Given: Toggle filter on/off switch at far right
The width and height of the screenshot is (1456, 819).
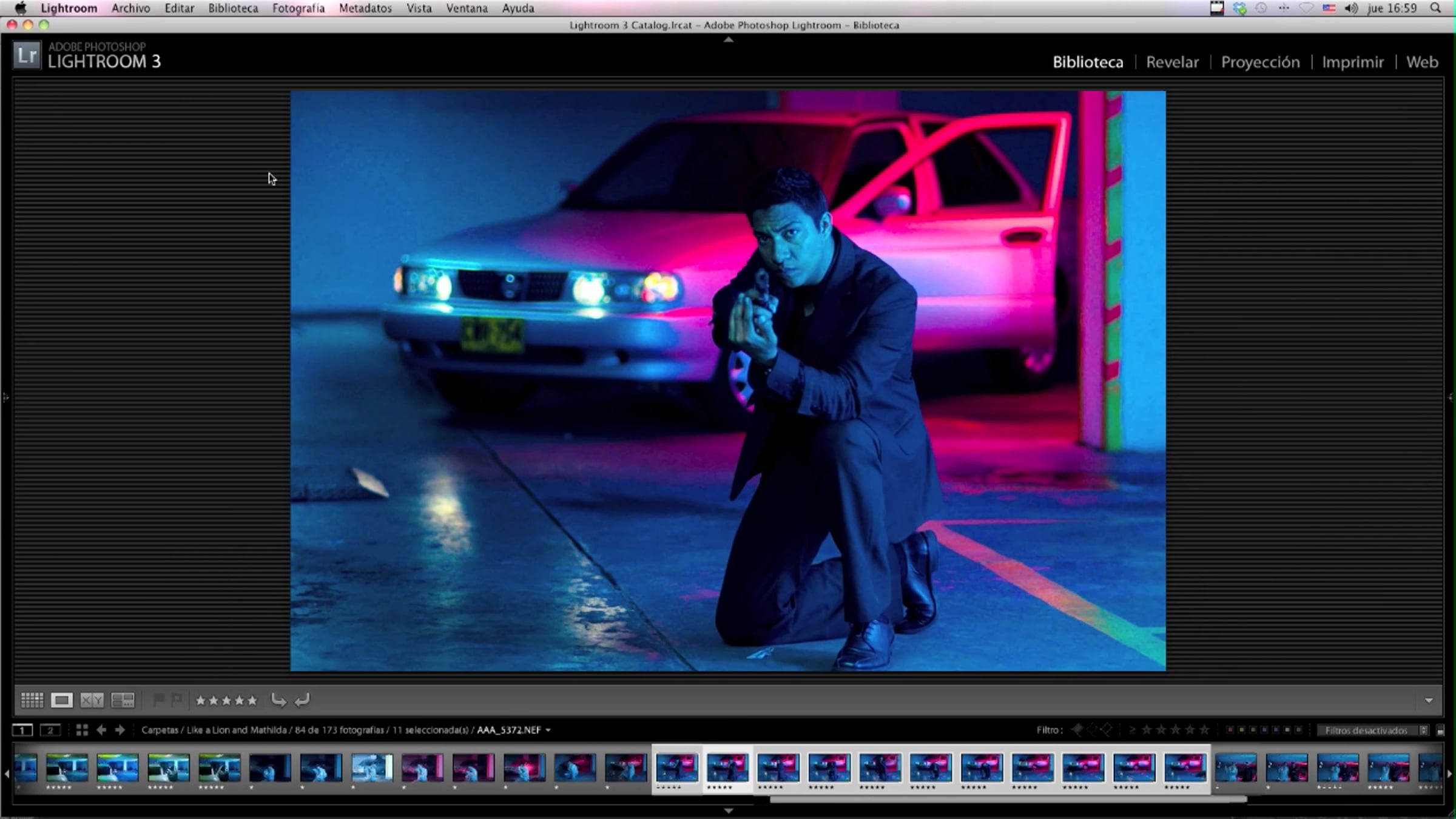Looking at the screenshot, I should tap(1440, 730).
